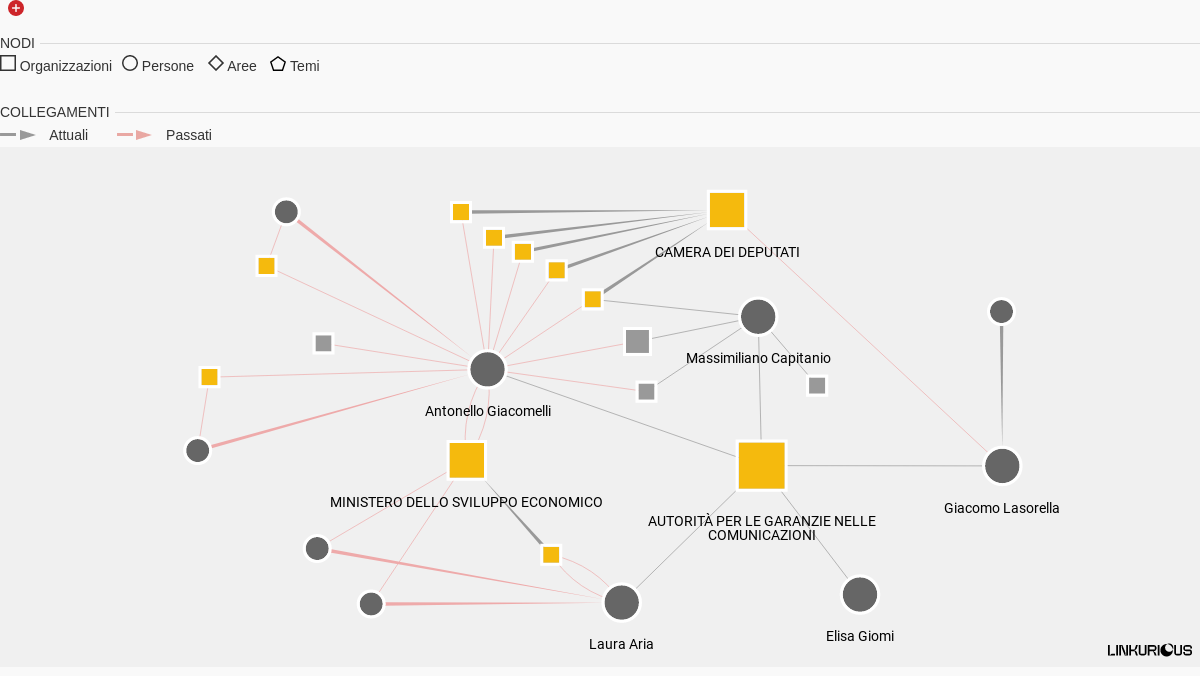Viewport: 1200px width, 676px height.
Task: Click the large gray square node left of Capitanio
Action: (637, 341)
